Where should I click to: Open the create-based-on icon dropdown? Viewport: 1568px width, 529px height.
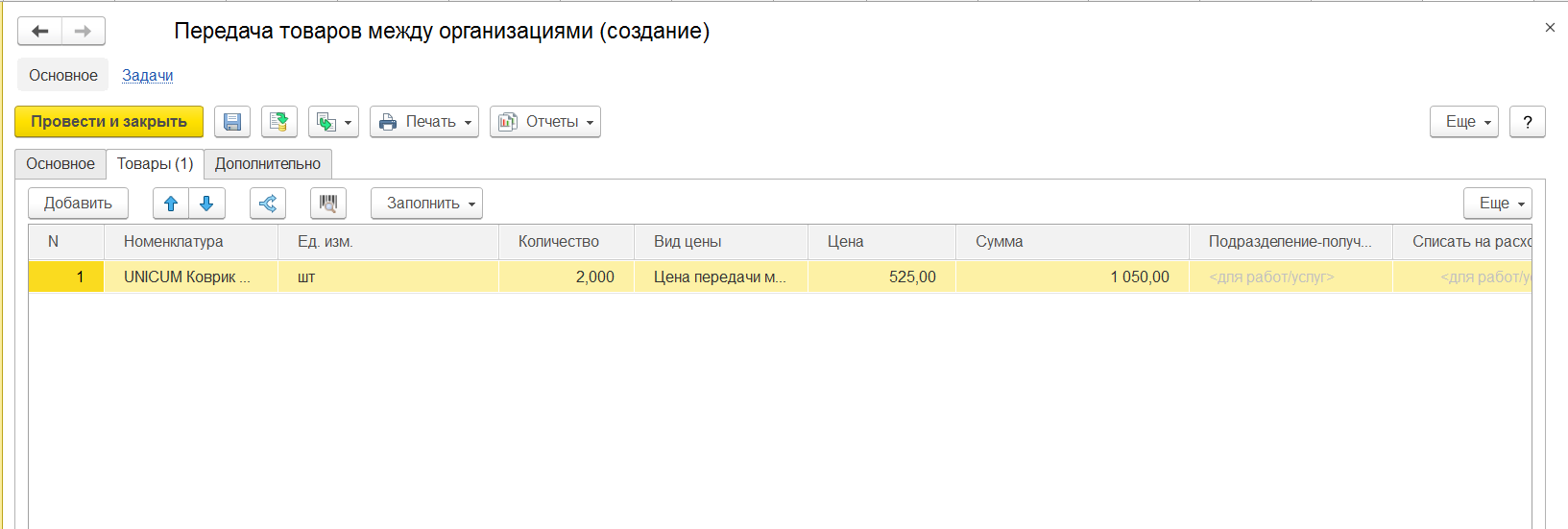point(333,122)
